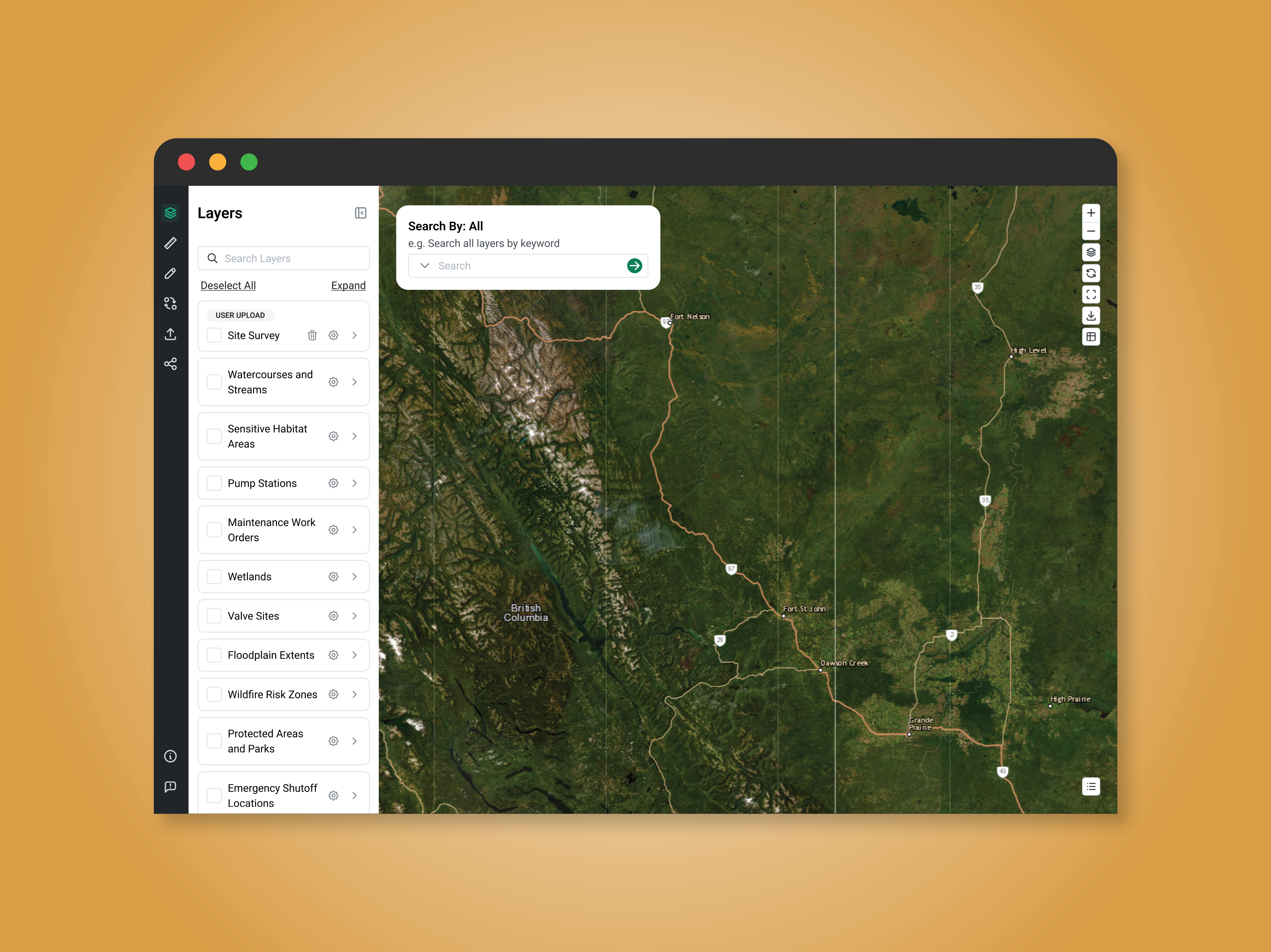1271x952 pixels.
Task: Click the Expand link
Action: (x=348, y=286)
